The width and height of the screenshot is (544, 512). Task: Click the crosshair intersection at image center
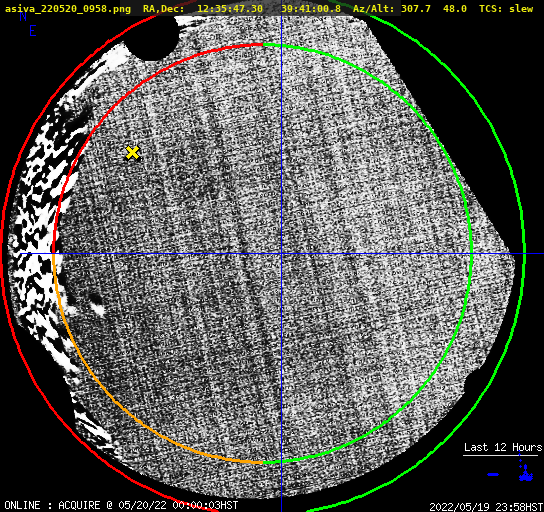[281, 254]
